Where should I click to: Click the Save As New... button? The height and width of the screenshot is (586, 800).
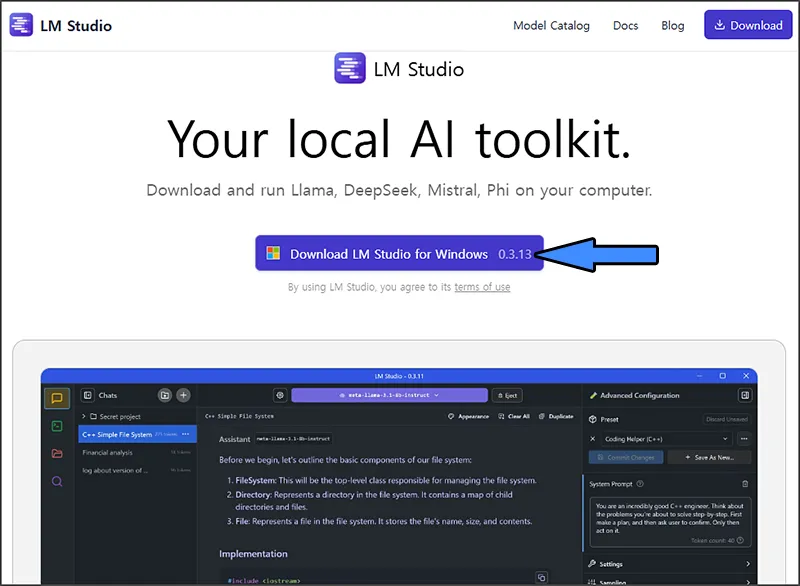709,457
